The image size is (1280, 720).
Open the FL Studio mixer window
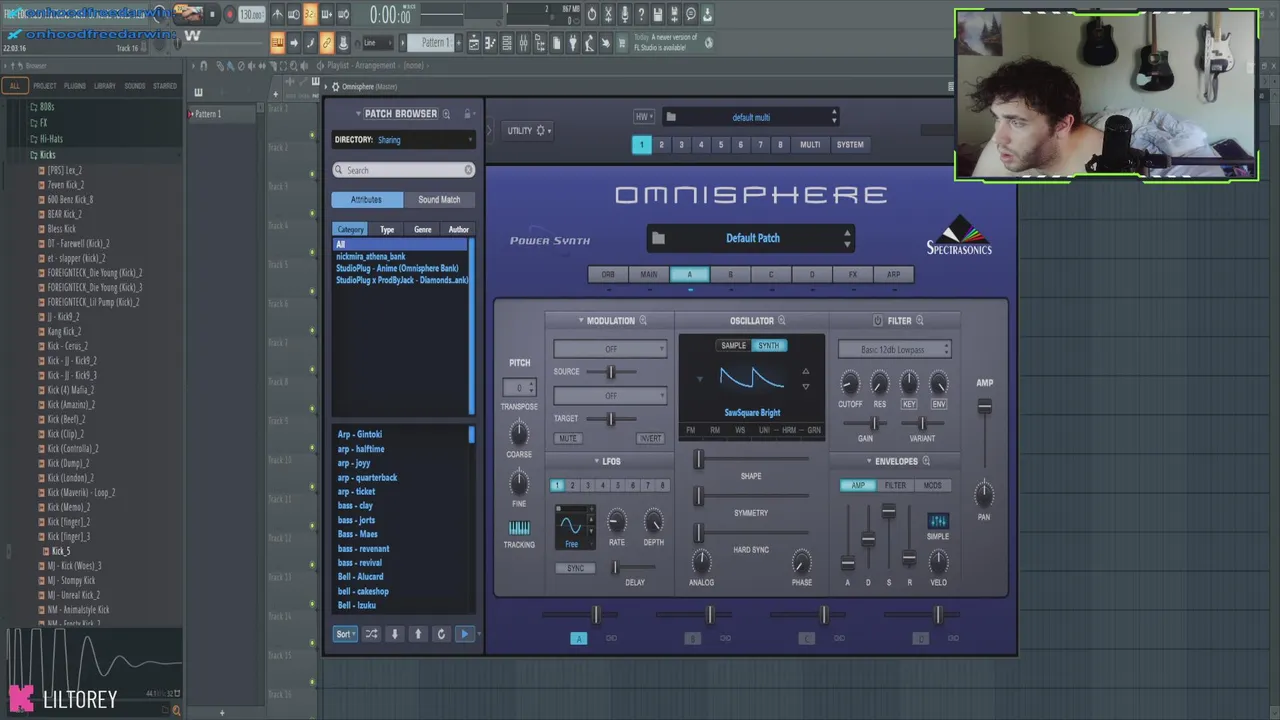pyautogui.click(x=523, y=43)
